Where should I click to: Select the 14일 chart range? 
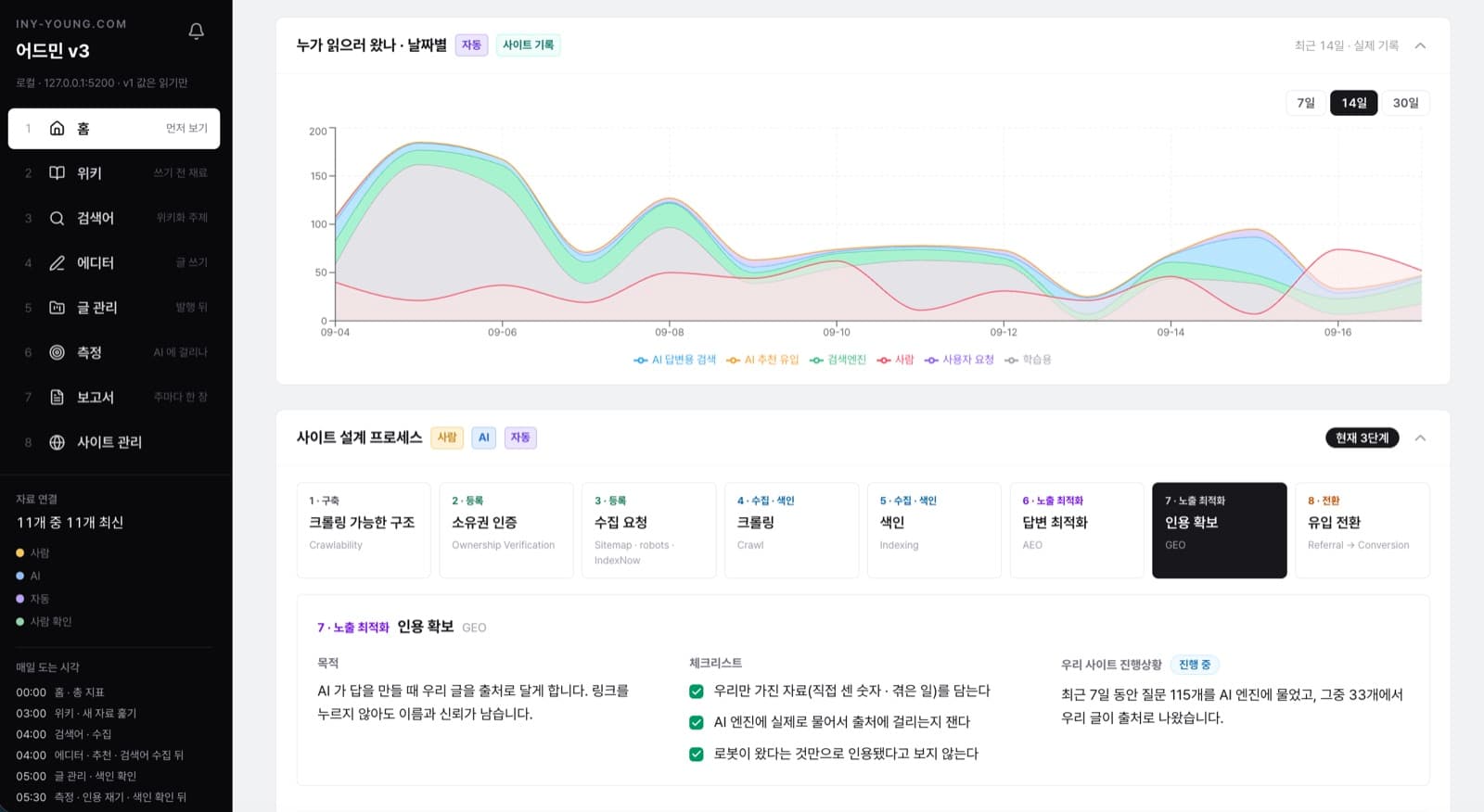(1354, 103)
